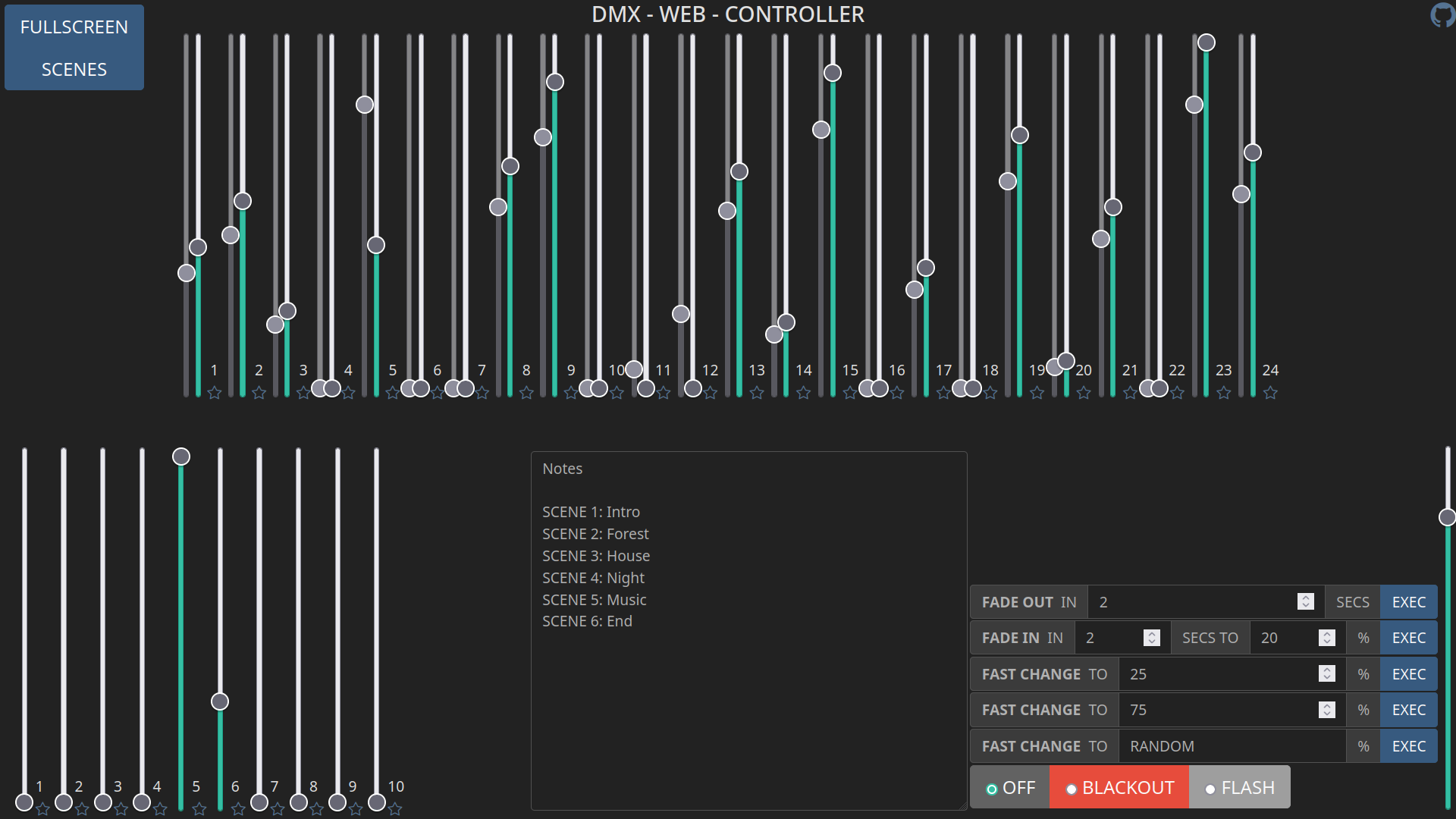Click the star icon under channel 13

[x=757, y=393]
